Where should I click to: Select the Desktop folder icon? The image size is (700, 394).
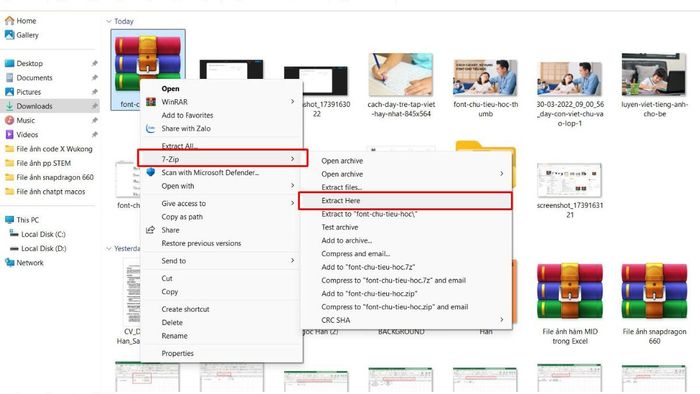(x=9, y=63)
